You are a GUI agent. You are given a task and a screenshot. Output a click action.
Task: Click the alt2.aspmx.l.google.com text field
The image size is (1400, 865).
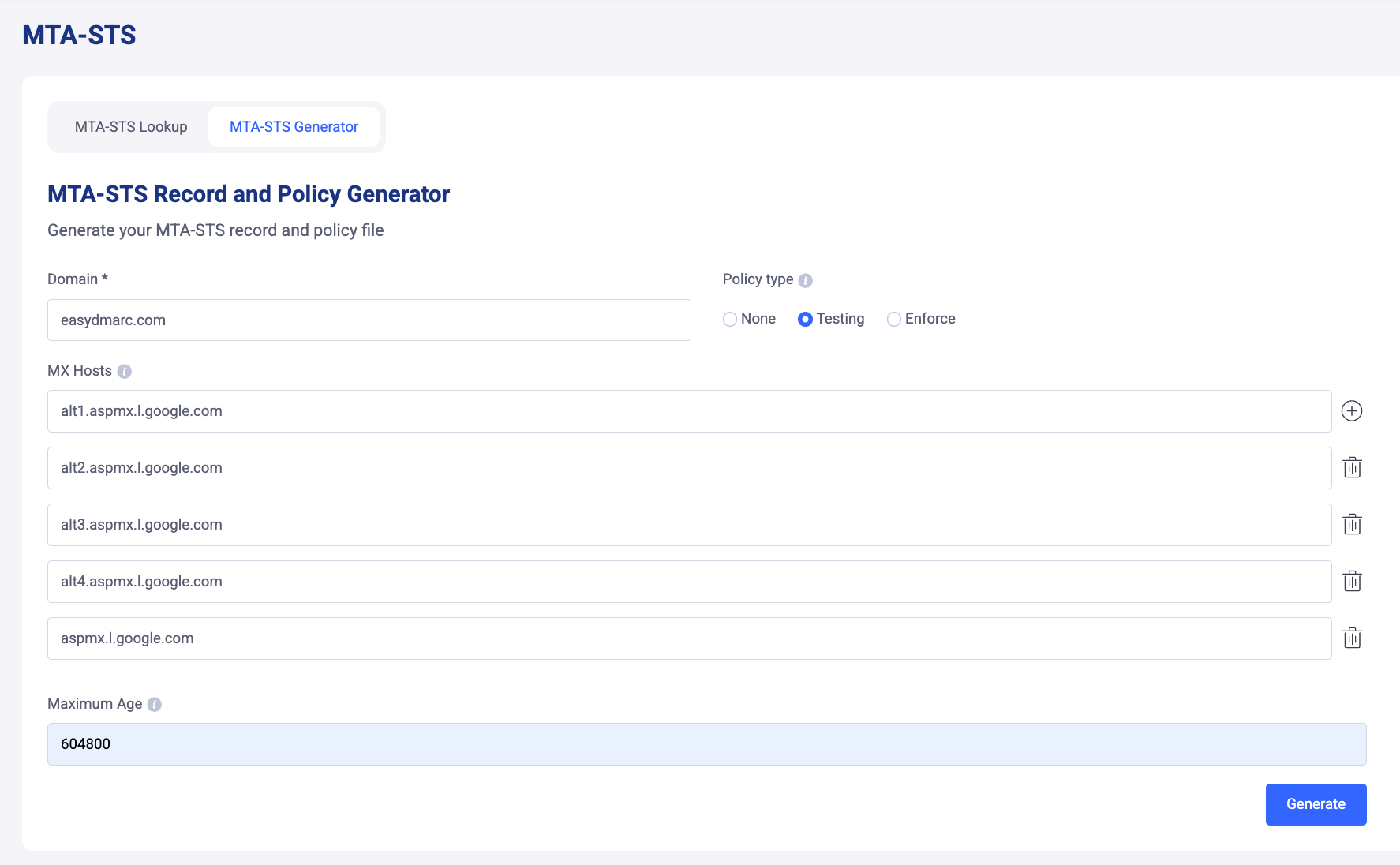click(689, 468)
